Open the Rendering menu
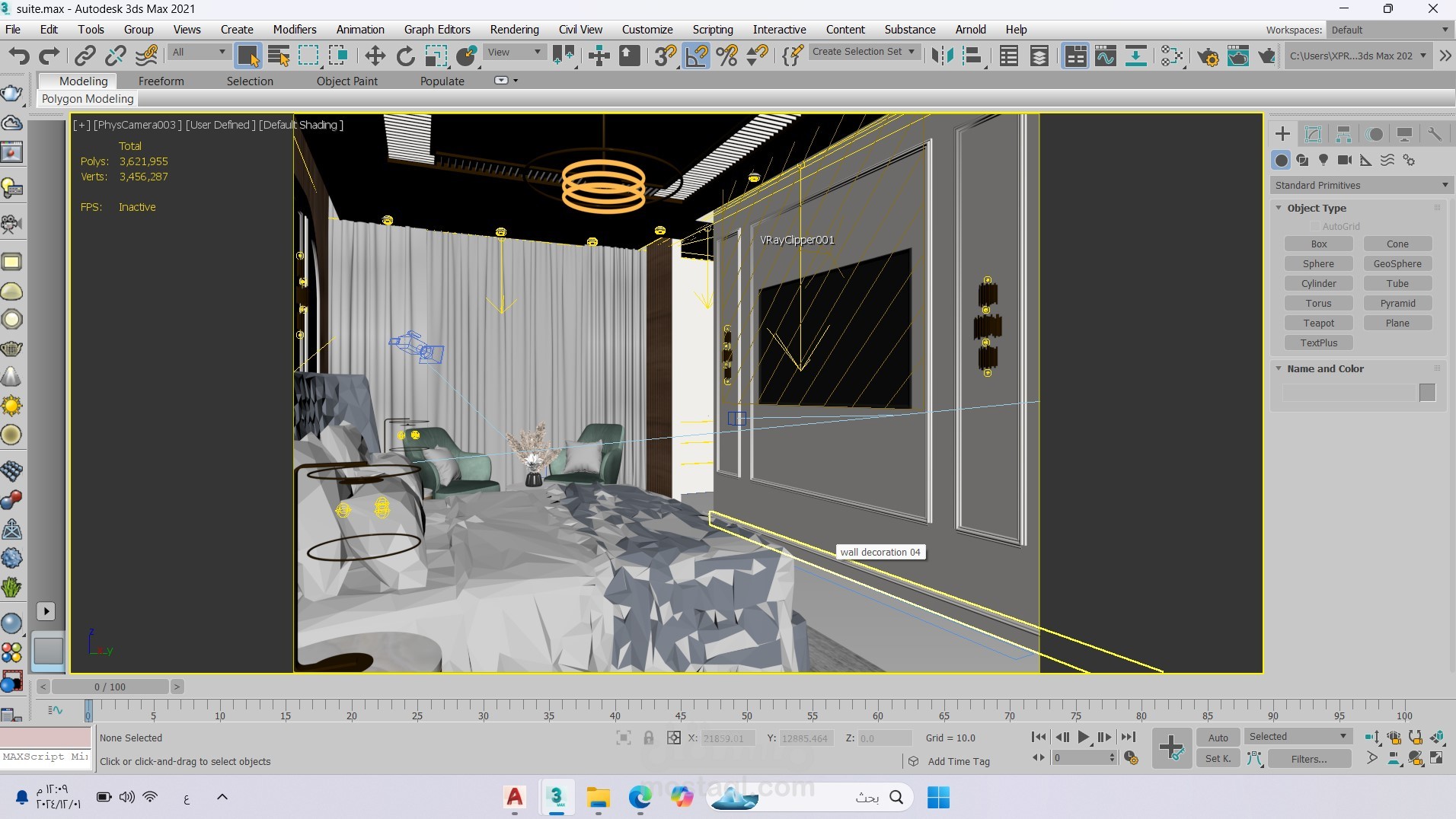Image resolution: width=1456 pixels, height=819 pixels. pyautogui.click(x=514, y=29)
